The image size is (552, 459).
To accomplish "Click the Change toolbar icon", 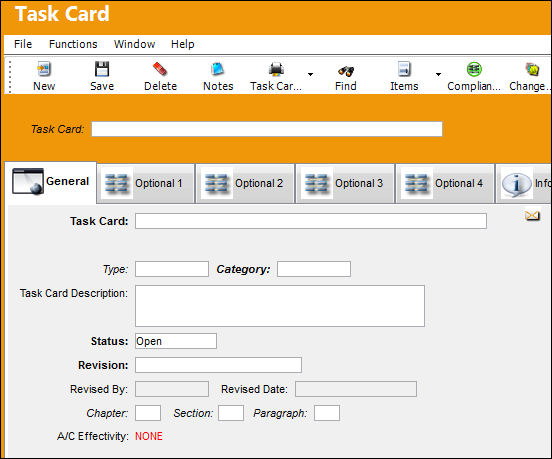I will tap(532, 69).
